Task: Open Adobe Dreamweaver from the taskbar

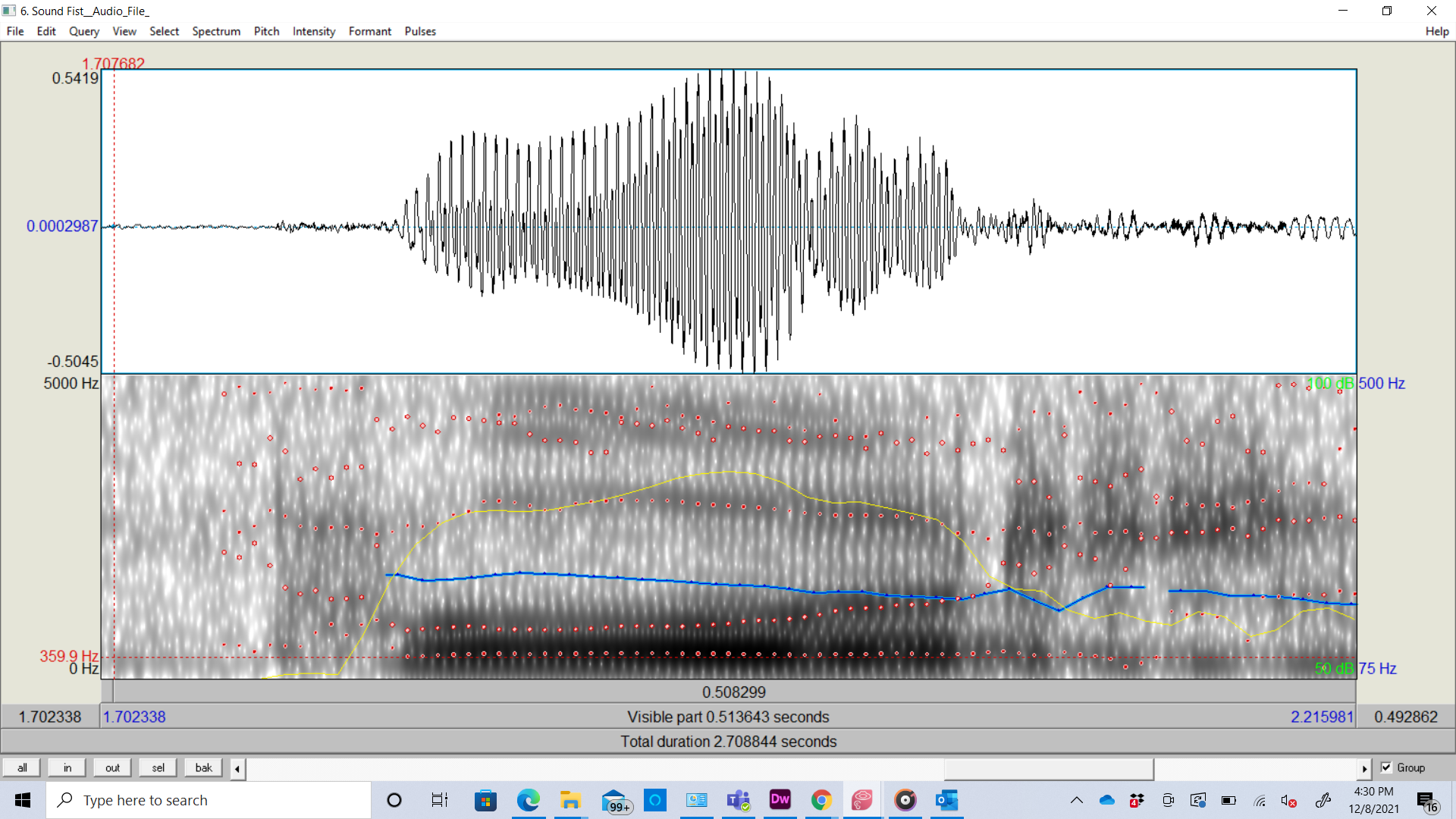Action: (780, 800)
